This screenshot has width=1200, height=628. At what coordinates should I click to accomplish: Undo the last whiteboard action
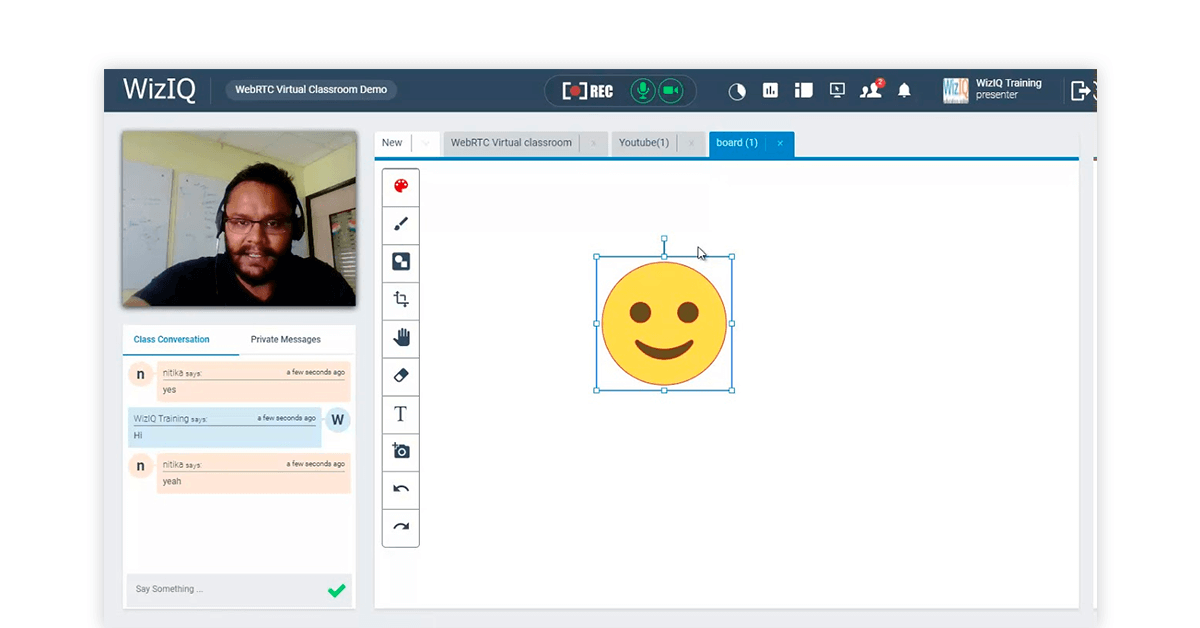401,489
